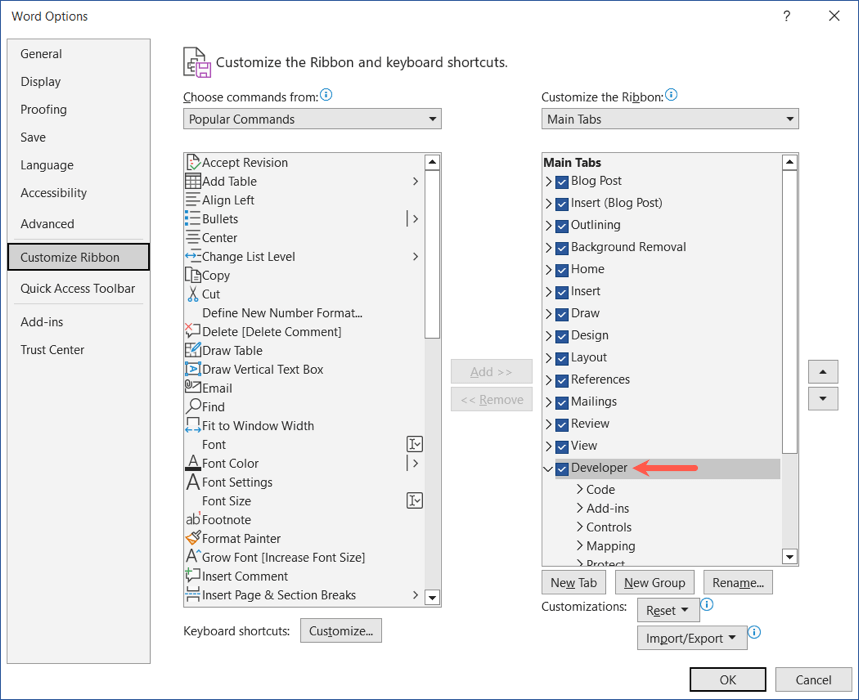
Task: Expand the Code group under Developer
Action: 580,489
